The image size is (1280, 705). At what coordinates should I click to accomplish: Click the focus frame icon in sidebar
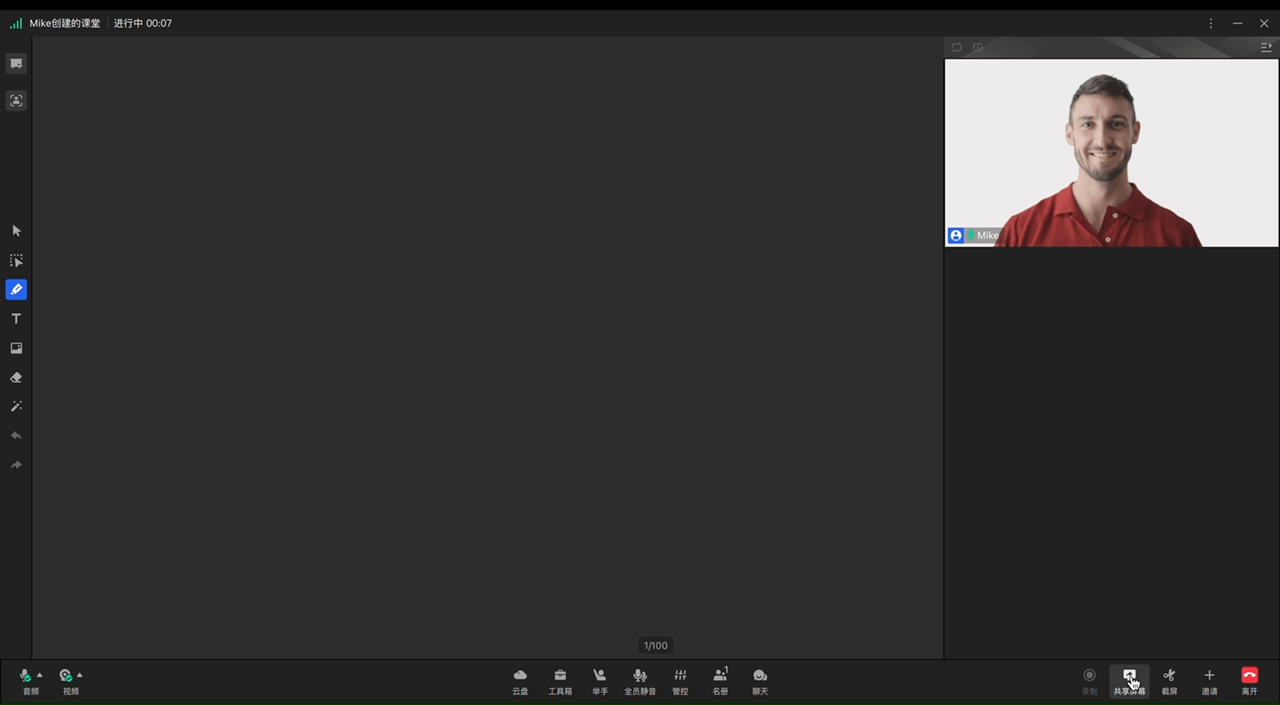(16, 101)
